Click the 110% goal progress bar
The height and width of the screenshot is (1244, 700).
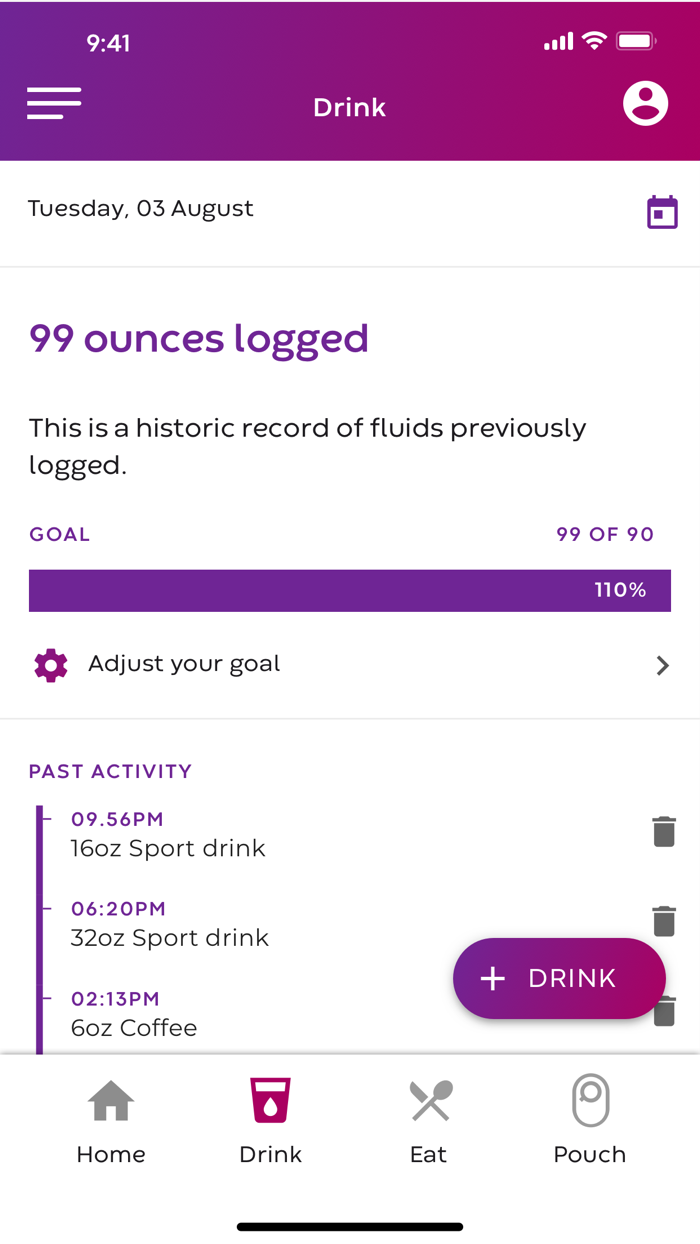tap(350, 590)
